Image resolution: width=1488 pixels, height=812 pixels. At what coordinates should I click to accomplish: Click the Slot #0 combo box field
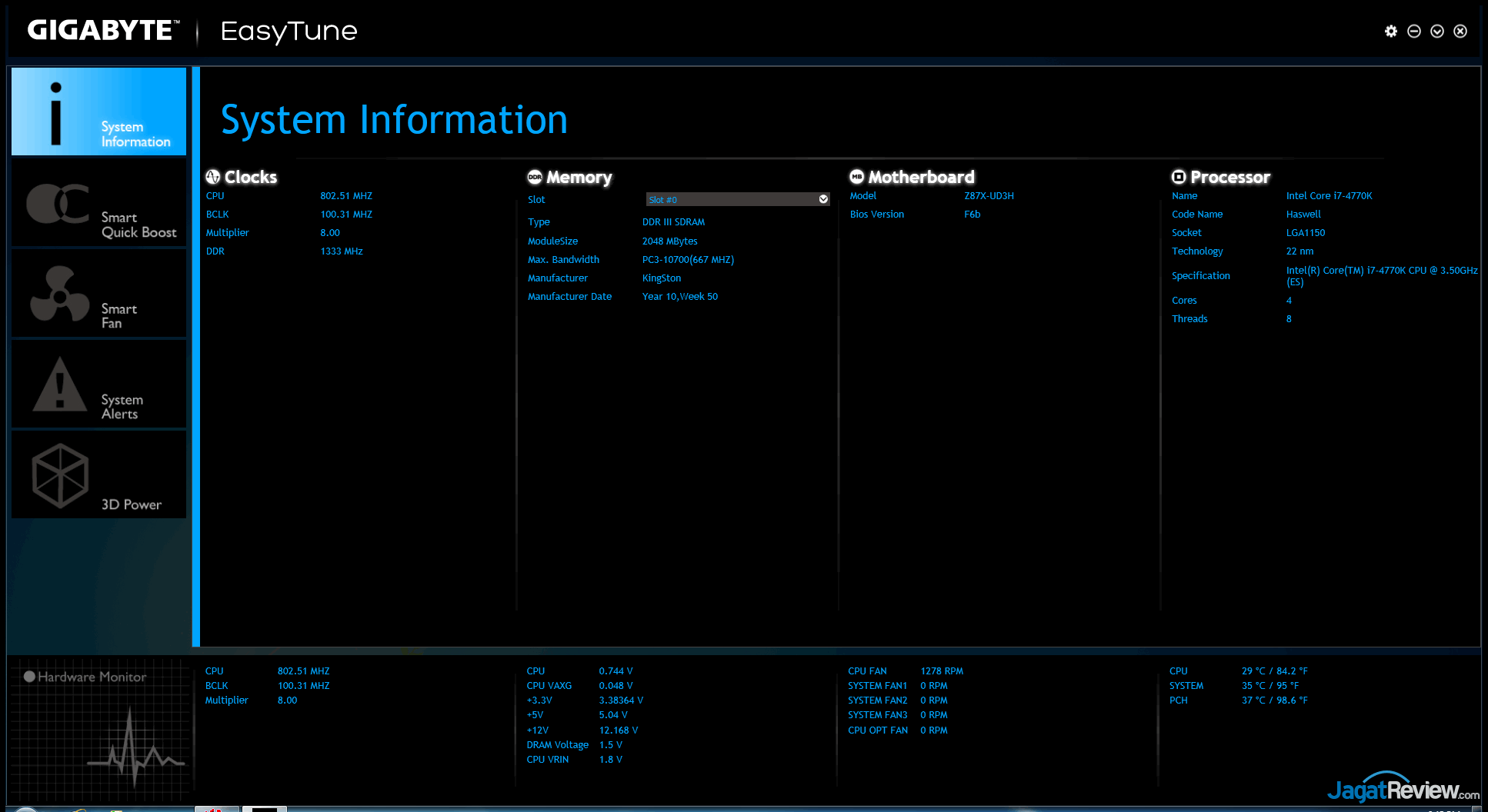point(731,199)
